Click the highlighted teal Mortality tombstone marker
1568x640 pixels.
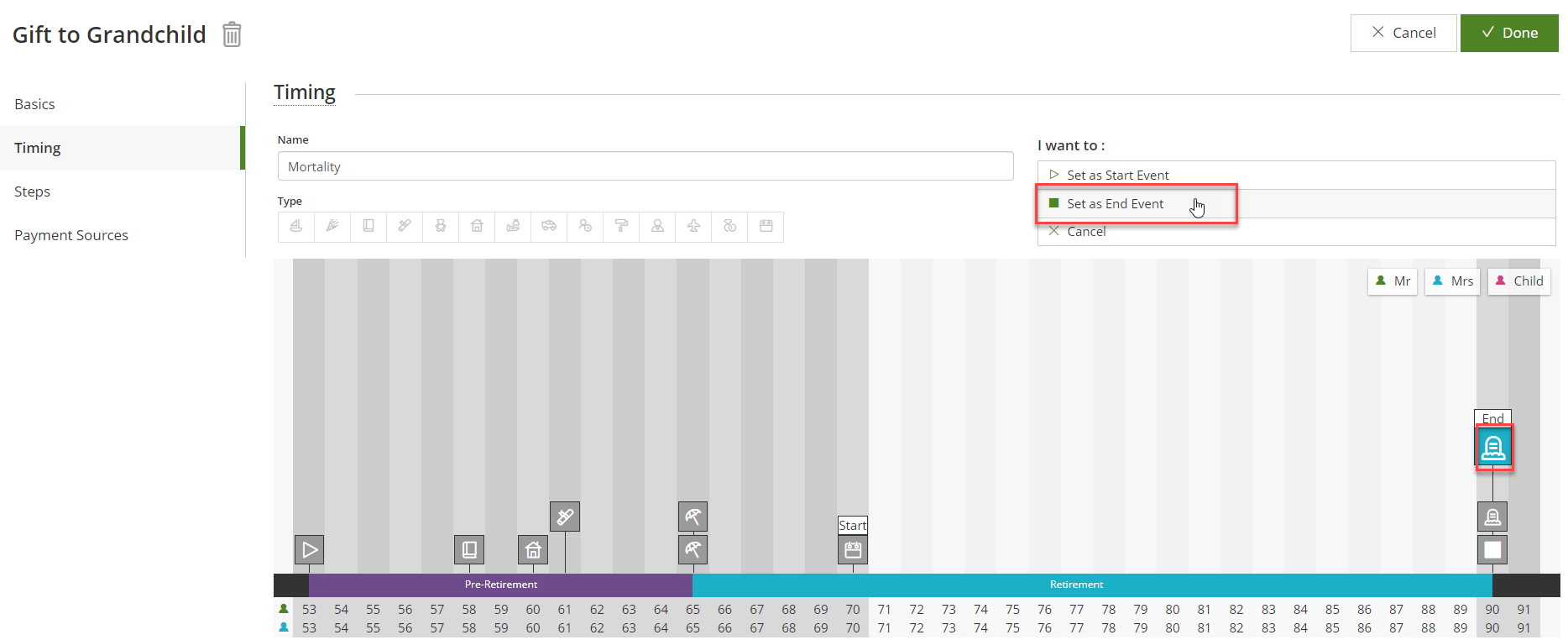coord(1492,448)
